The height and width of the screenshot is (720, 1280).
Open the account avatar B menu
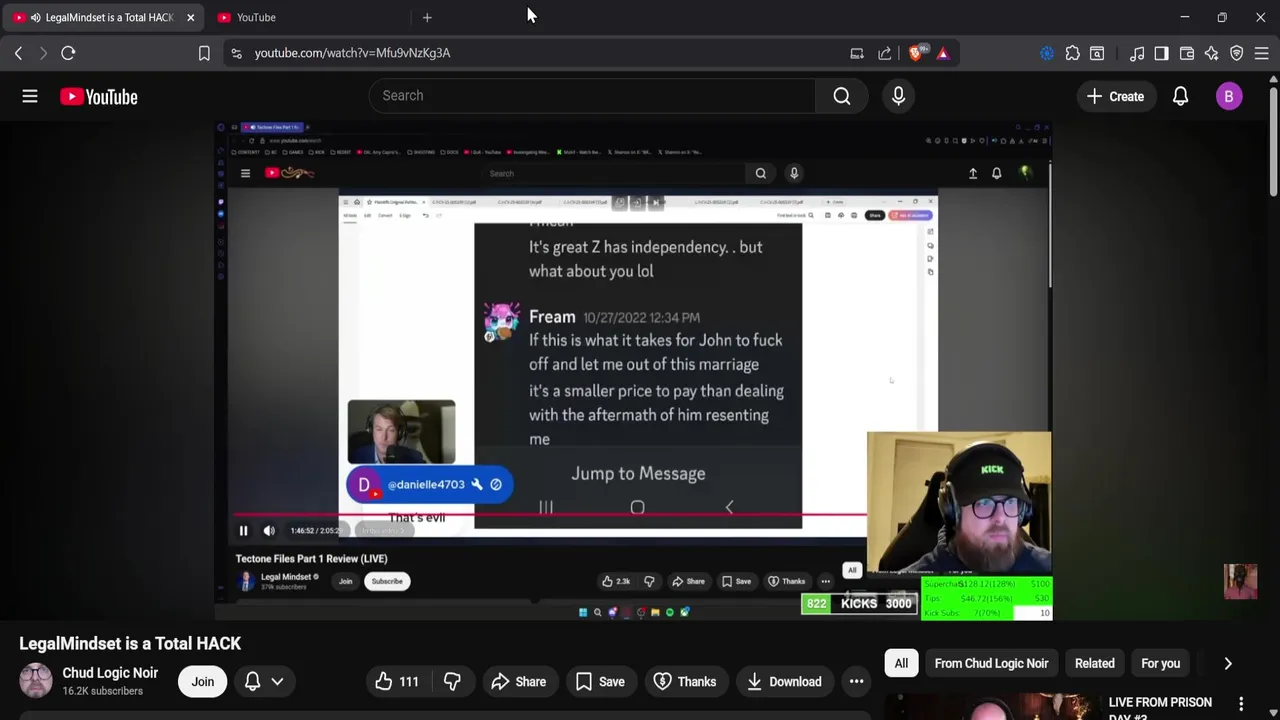pos(1229,96)
